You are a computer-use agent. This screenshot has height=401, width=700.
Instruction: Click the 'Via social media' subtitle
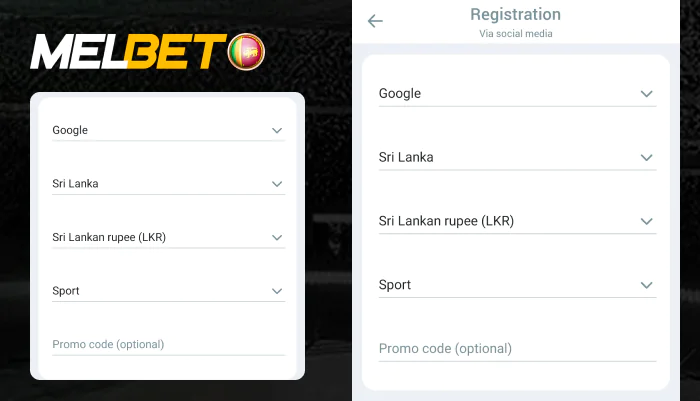coord(515,34)
